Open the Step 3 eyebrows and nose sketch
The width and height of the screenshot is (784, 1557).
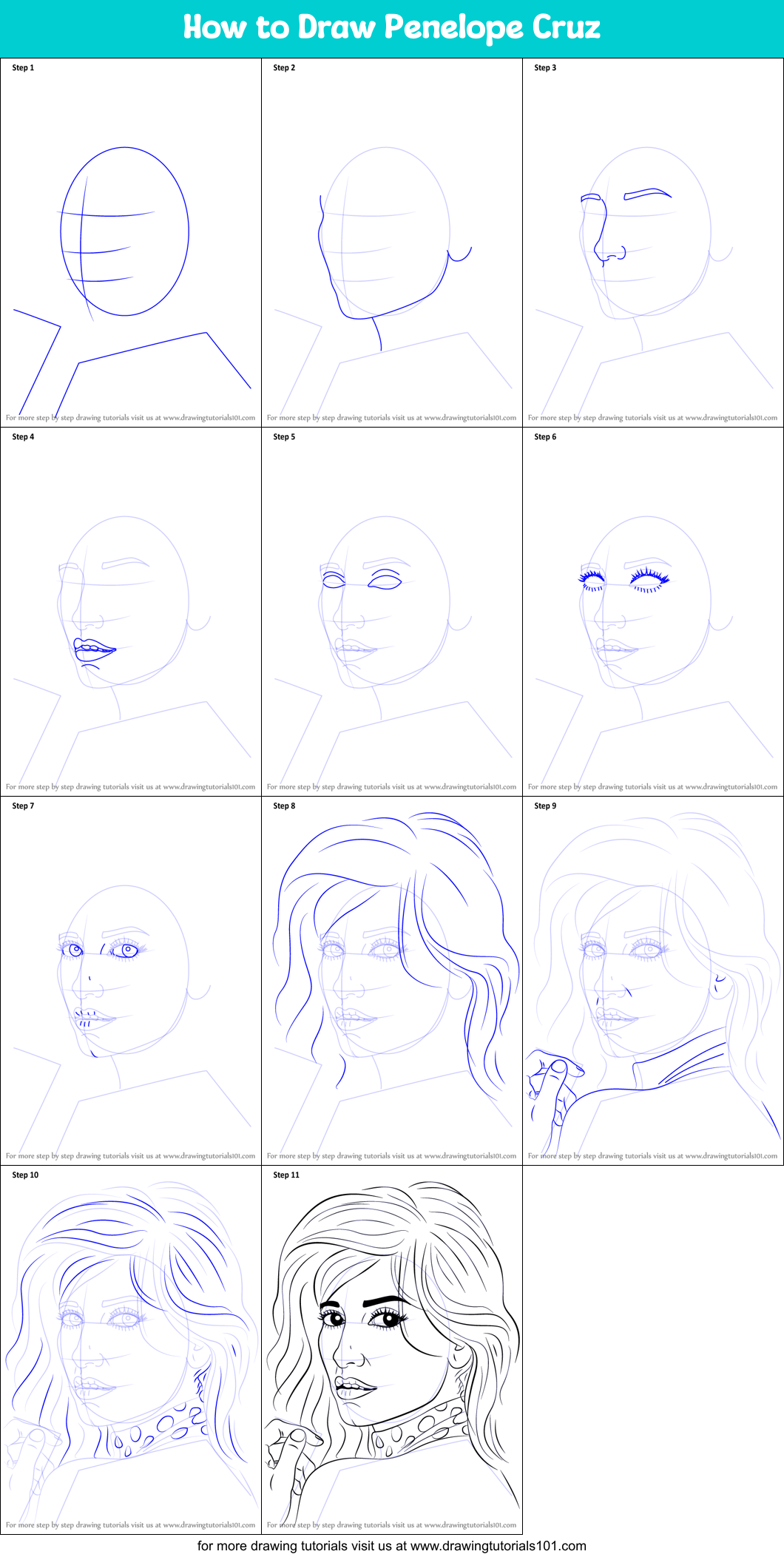(653, 244)
